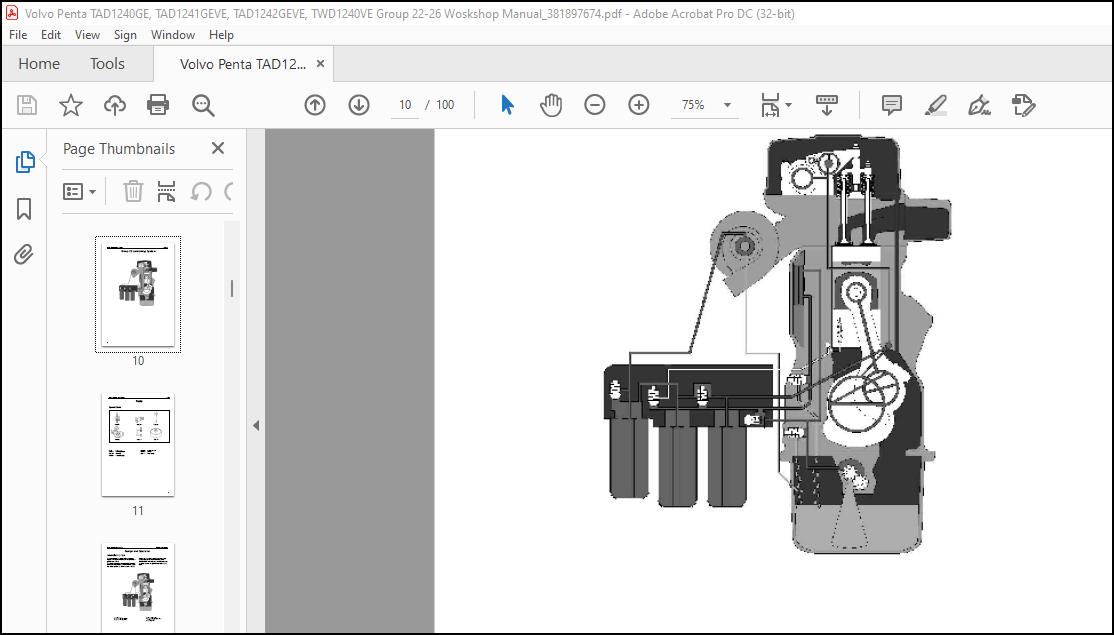Delete selected page with trash icon
The image size is (1114, 635).
coord(133,191)
